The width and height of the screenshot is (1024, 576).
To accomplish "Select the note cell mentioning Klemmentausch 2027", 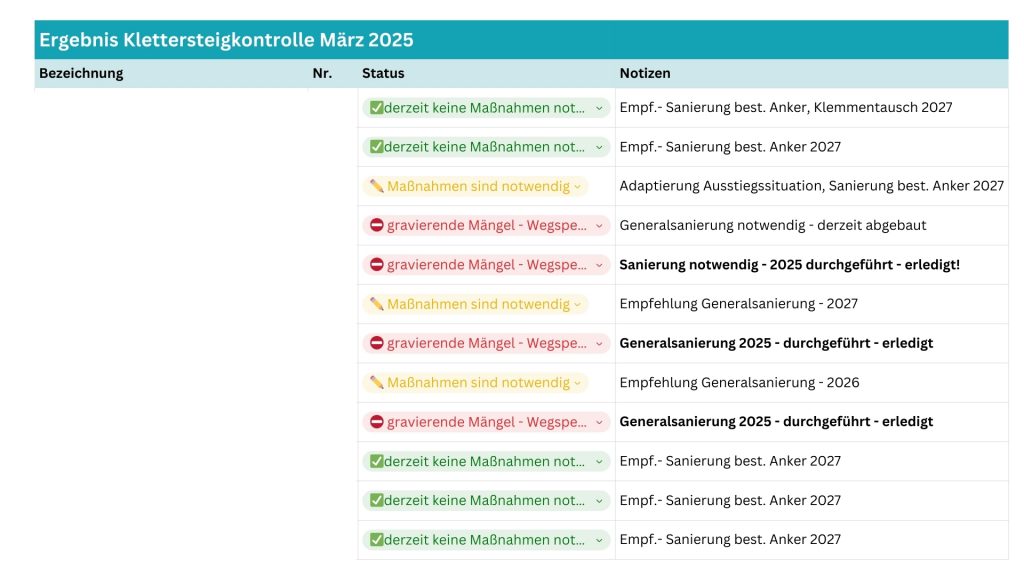I will (785, 108).
